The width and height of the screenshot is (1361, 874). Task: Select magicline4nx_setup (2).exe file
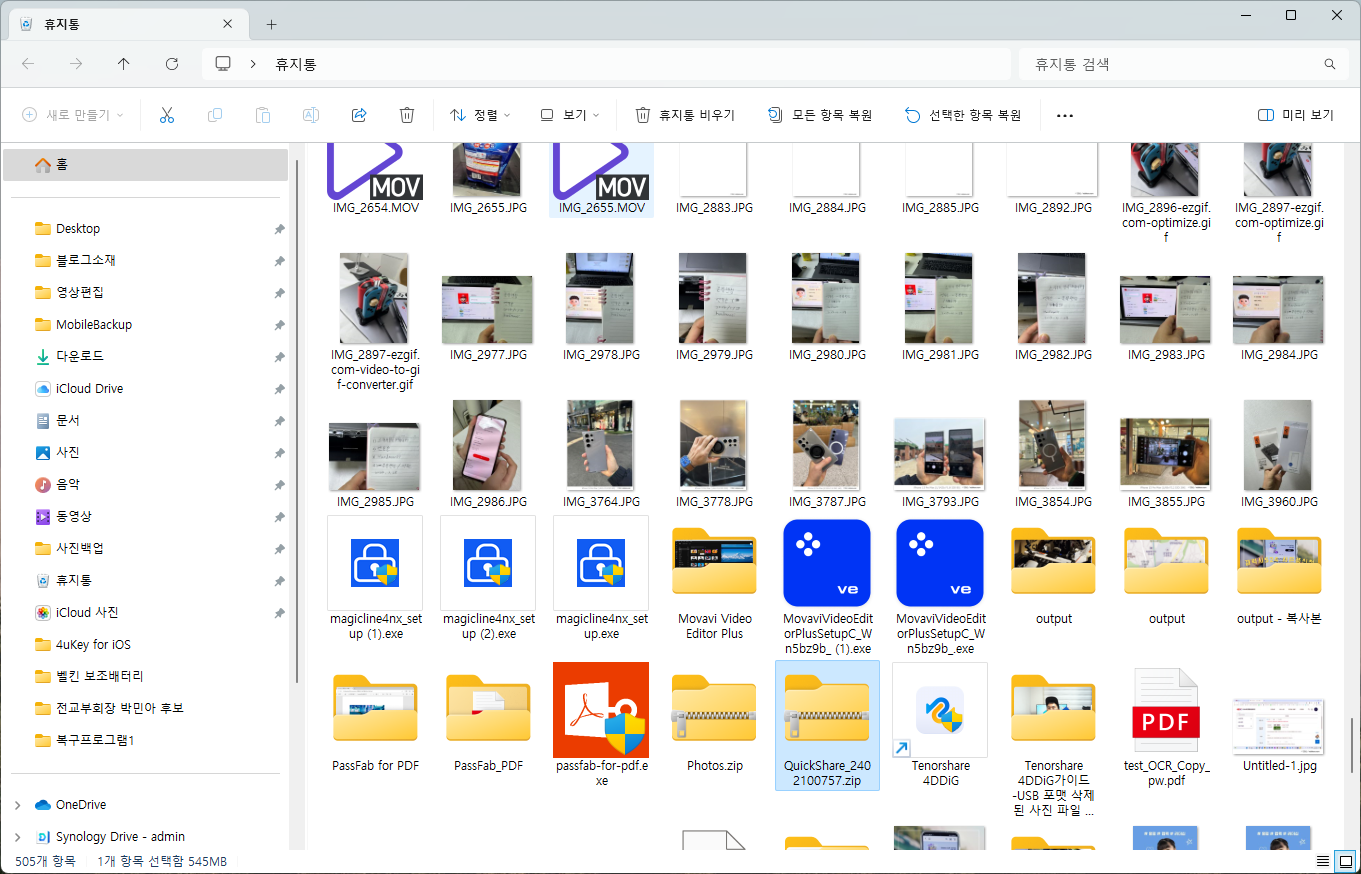[x=489, y=580]
